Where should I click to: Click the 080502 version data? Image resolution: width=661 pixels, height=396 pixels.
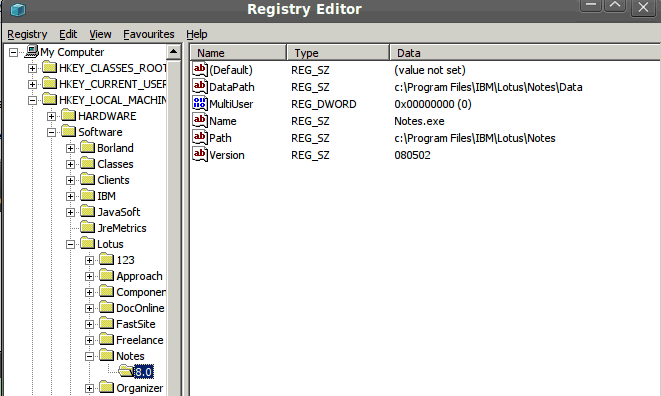[x=412, y=155]
